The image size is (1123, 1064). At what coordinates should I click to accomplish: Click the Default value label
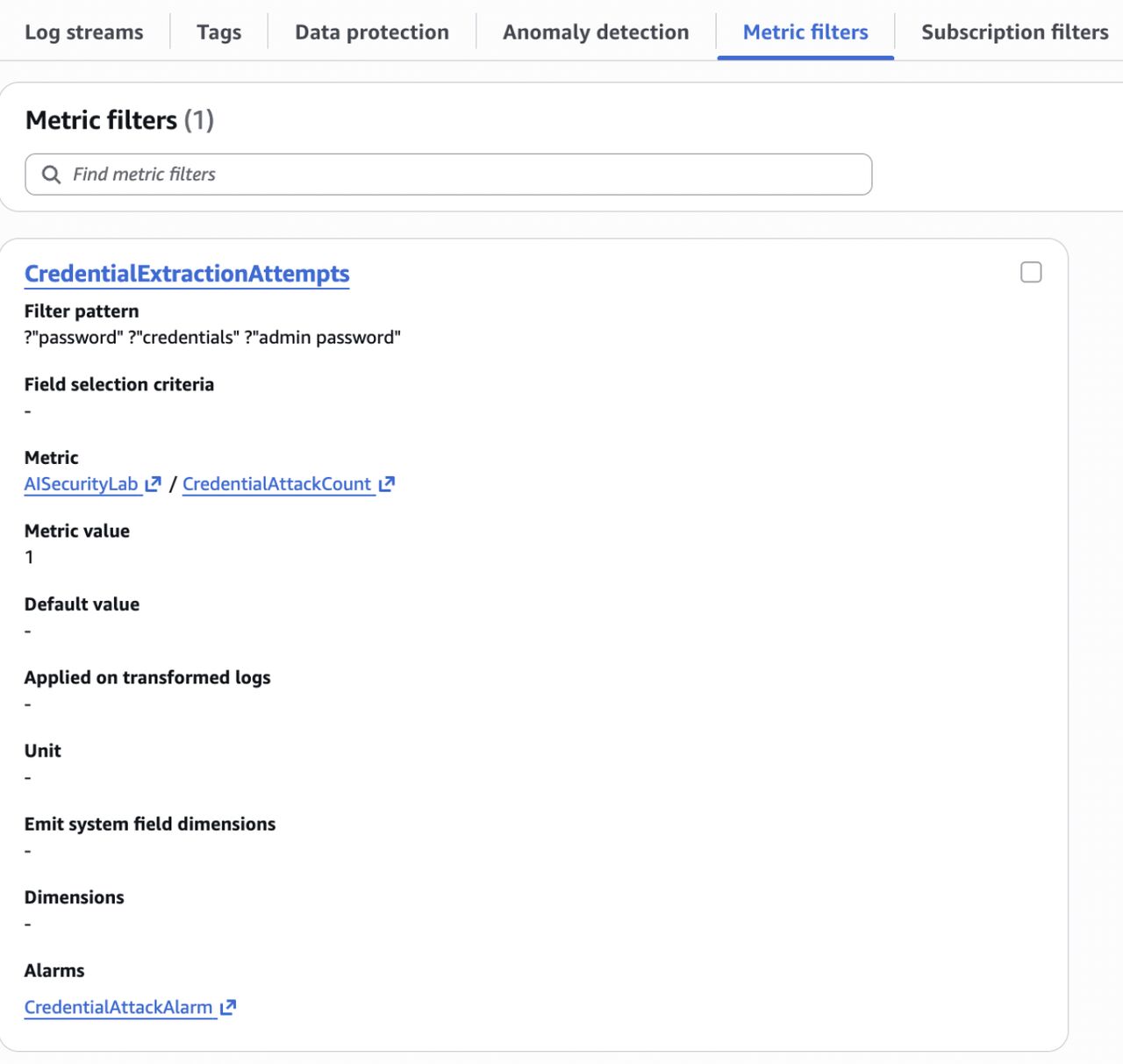pos(82,604)
